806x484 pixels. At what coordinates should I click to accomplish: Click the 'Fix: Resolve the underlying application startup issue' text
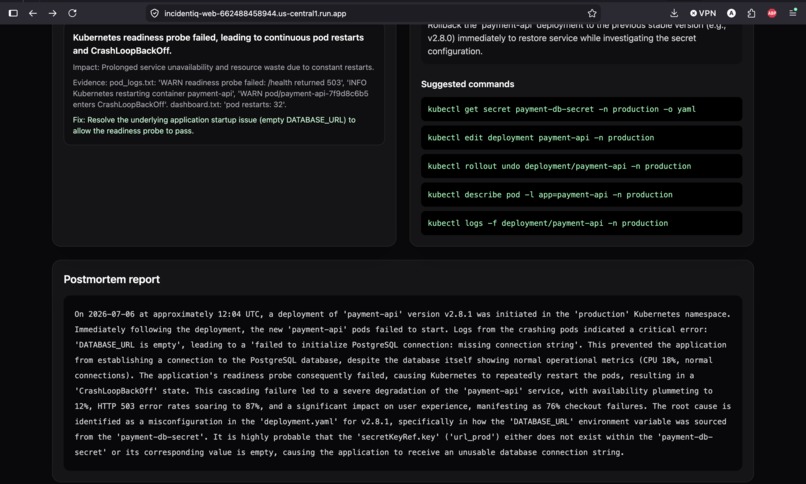[214, 125]
